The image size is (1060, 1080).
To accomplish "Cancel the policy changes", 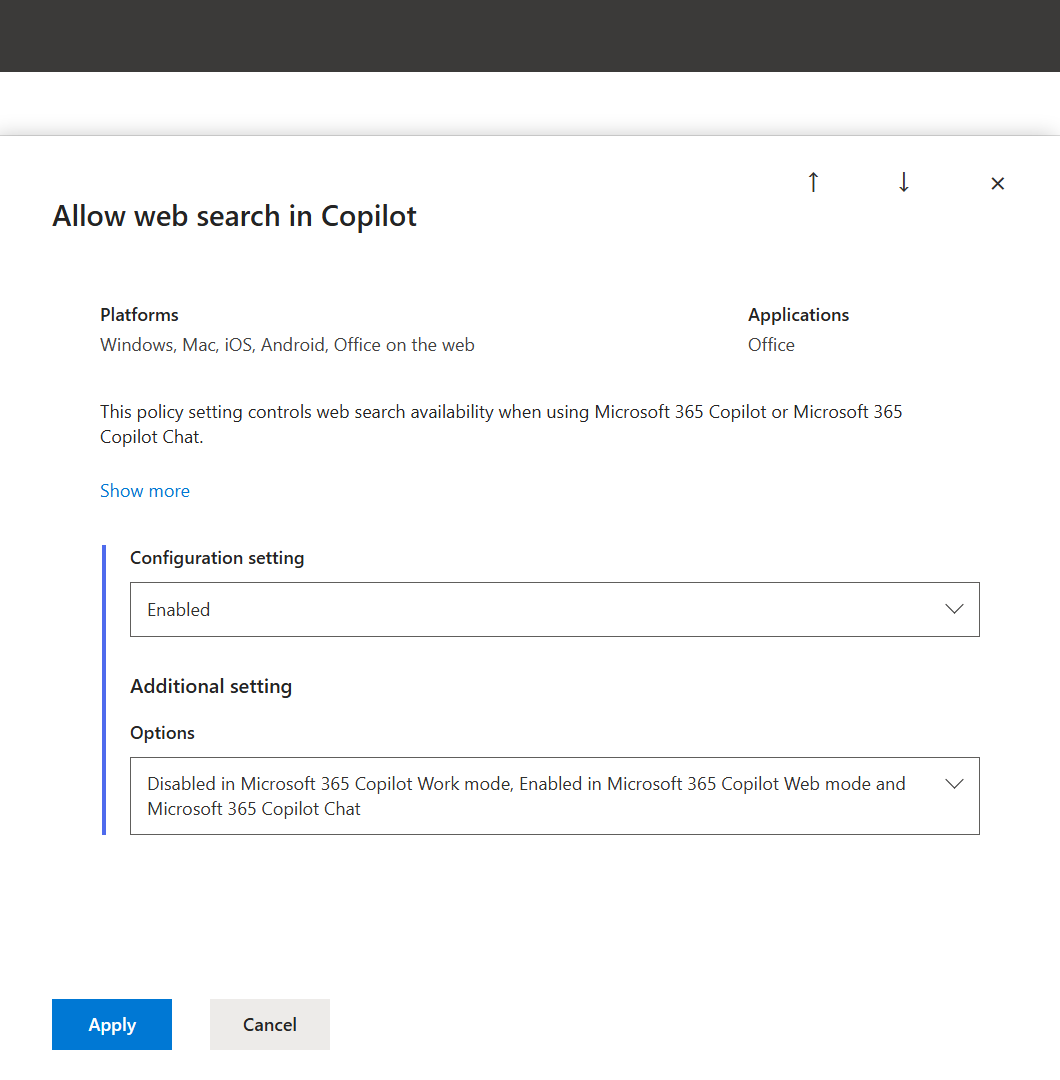I will 269,1024.
